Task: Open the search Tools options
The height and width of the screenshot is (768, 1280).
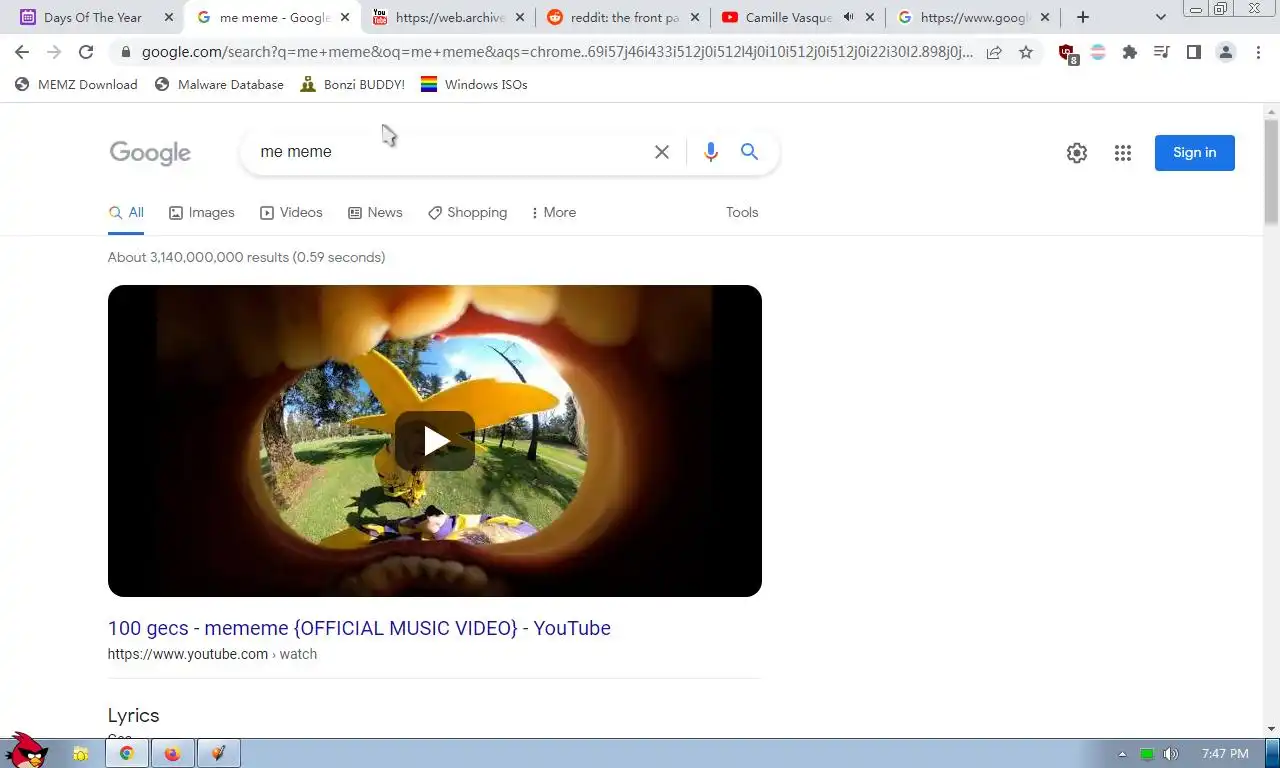Action: (x=742, y=213)
